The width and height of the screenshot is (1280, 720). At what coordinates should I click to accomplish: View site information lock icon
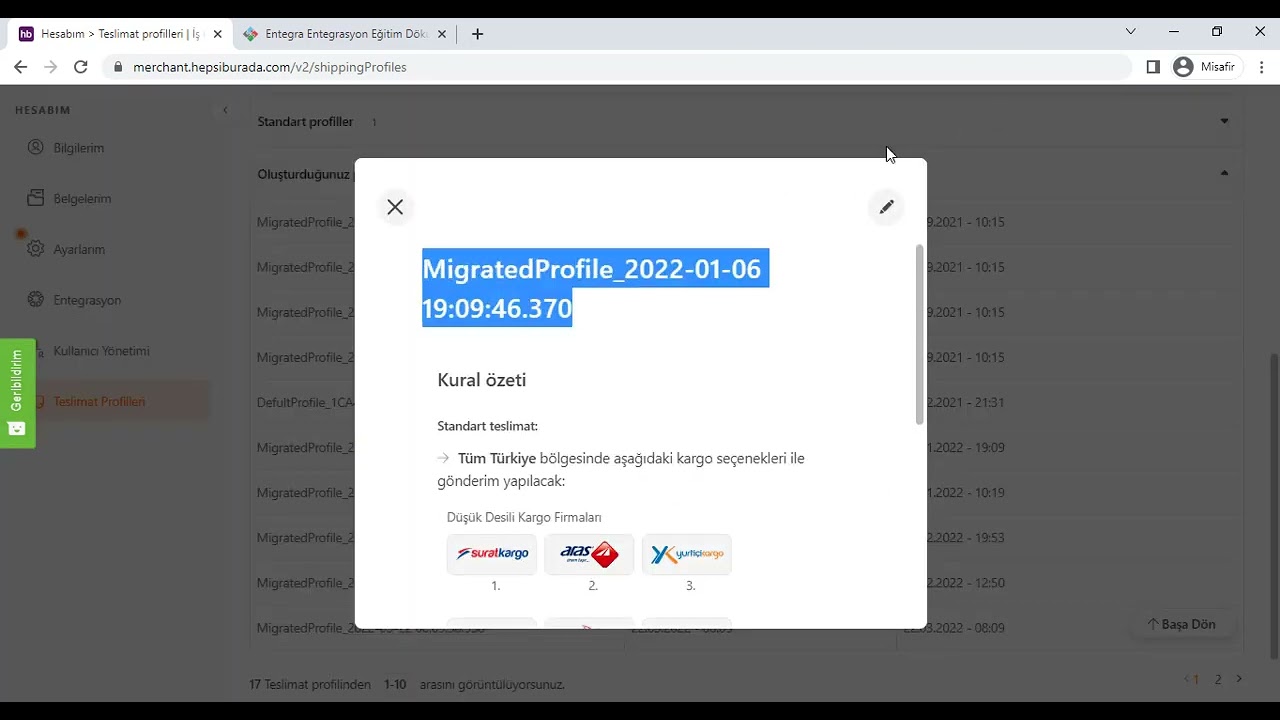[x=118, y=67]
